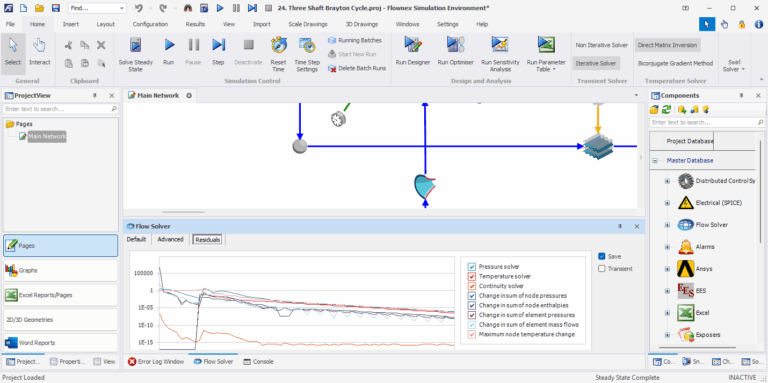Open the Find combo box dropdown

pyautogui.click(x=121, y=8)
